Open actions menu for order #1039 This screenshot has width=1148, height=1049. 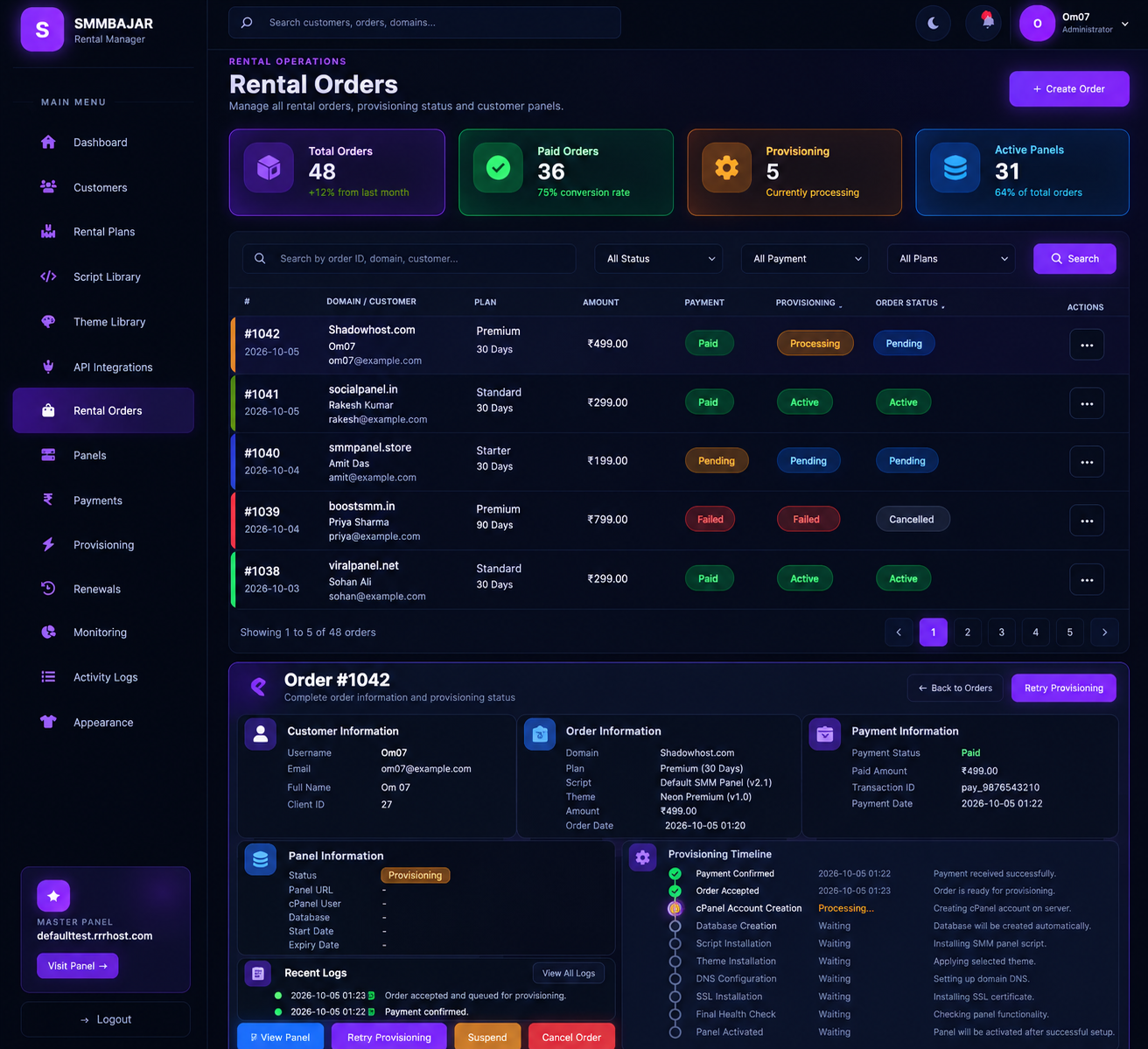(1087, 521)
